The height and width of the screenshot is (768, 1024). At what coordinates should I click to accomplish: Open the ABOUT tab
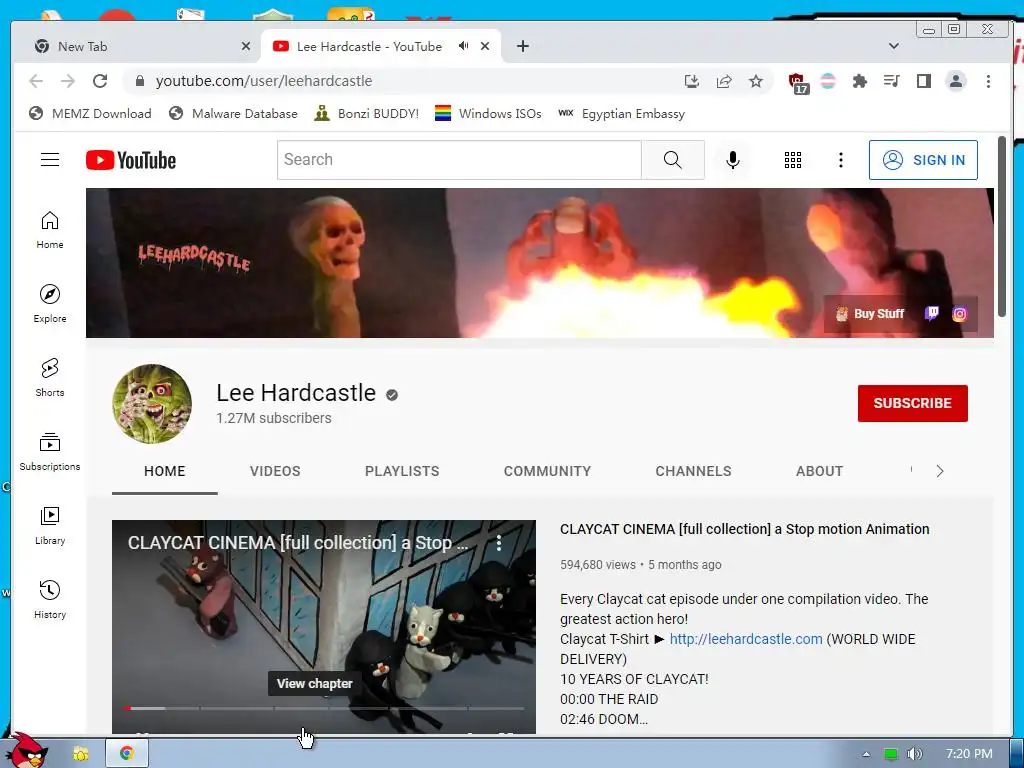820,471
